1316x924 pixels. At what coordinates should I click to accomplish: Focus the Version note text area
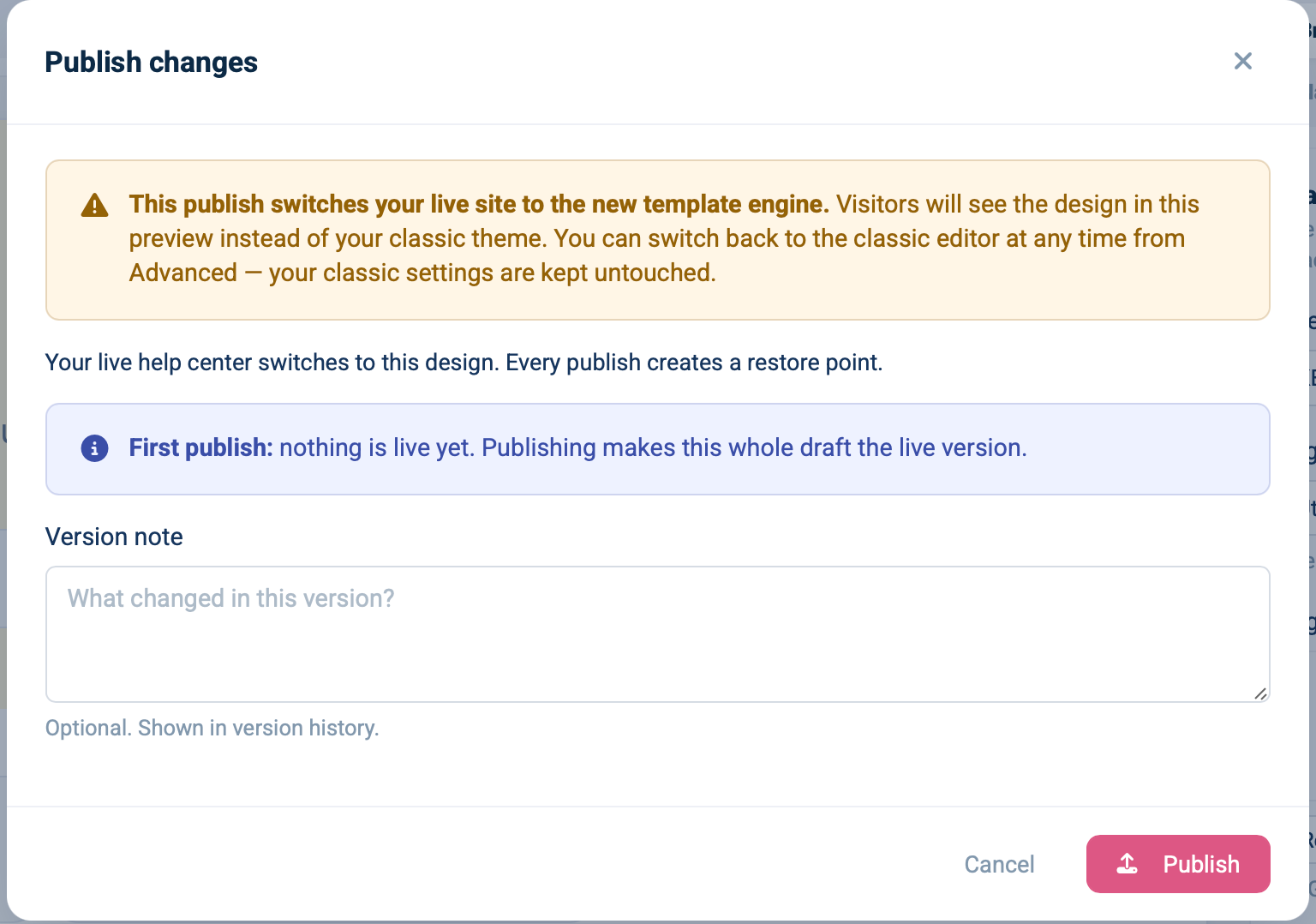click(657, 634)
